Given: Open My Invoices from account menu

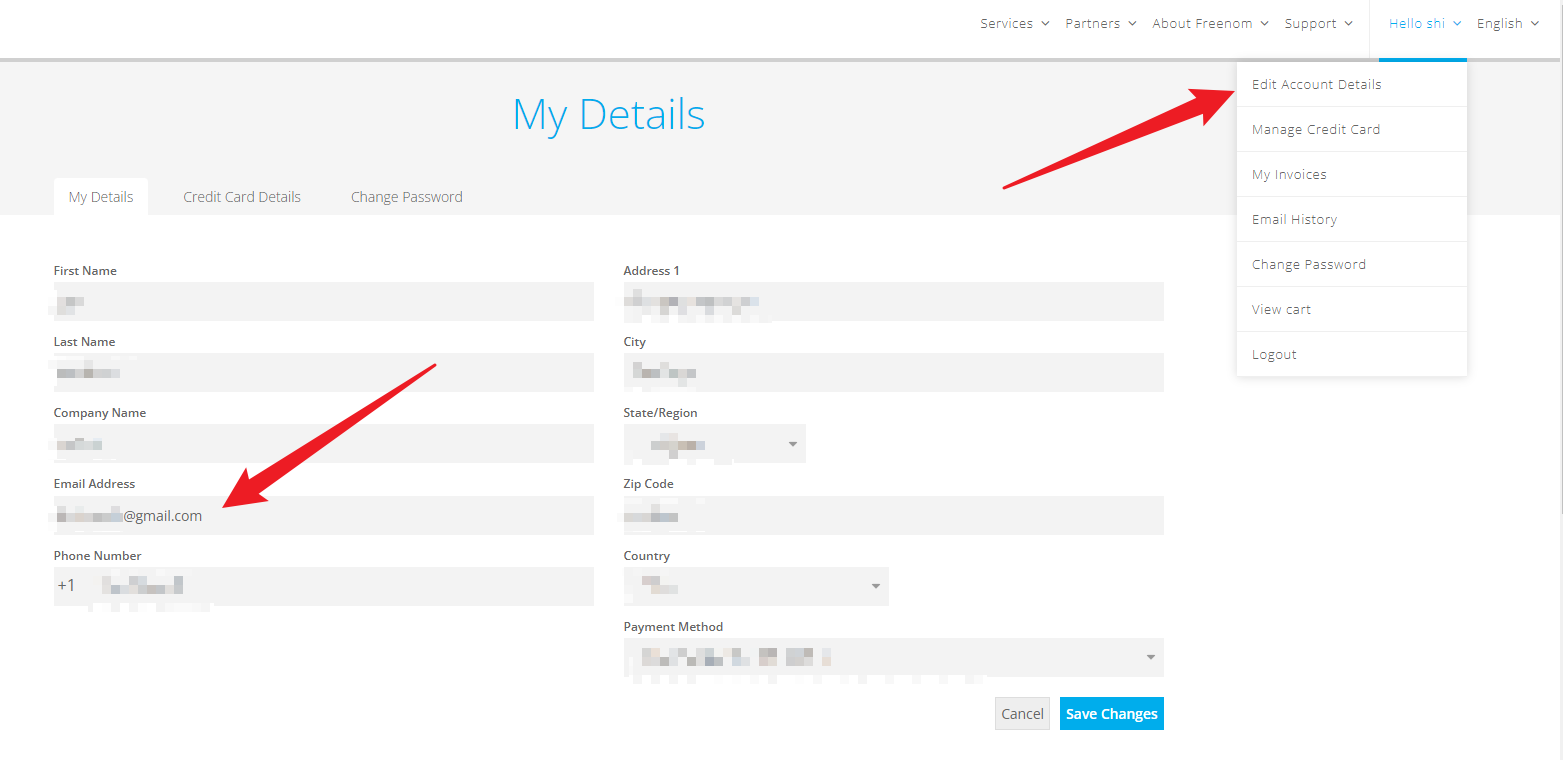Looking at the screenshot, I should click(1289, 175).
